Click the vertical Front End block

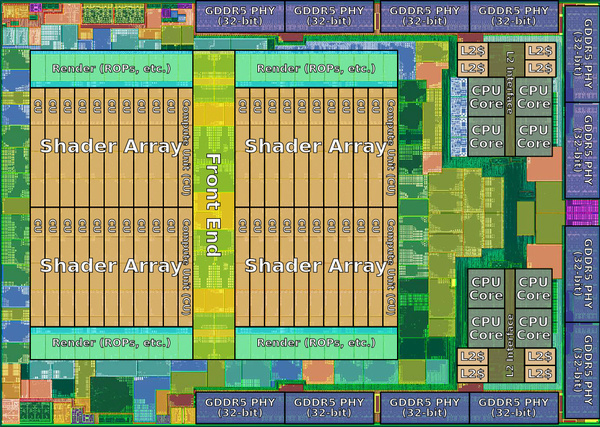(214, 205)
